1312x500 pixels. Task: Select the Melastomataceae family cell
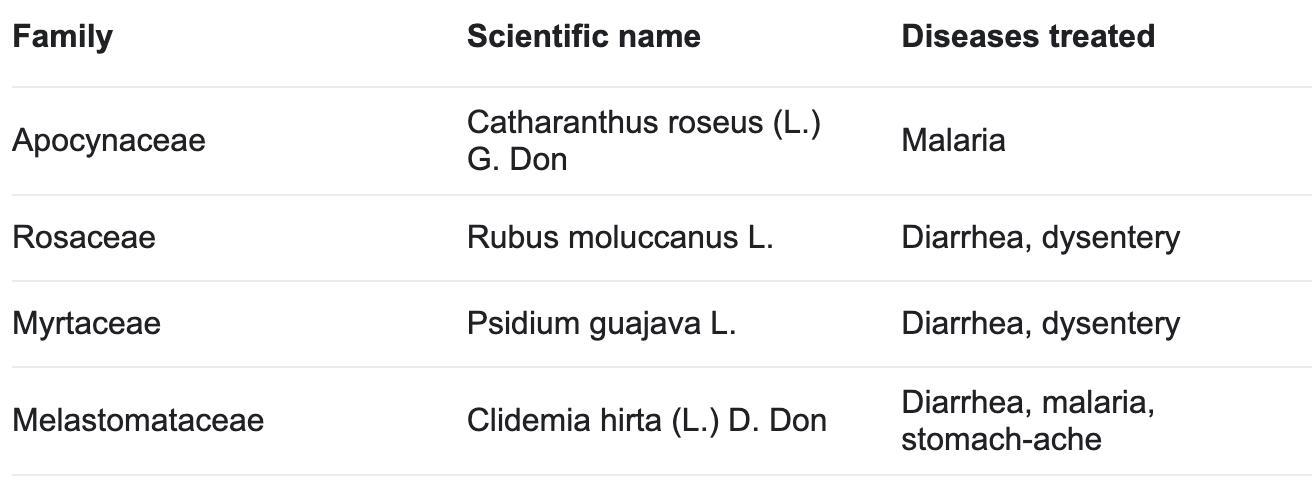tap(138, 420)
